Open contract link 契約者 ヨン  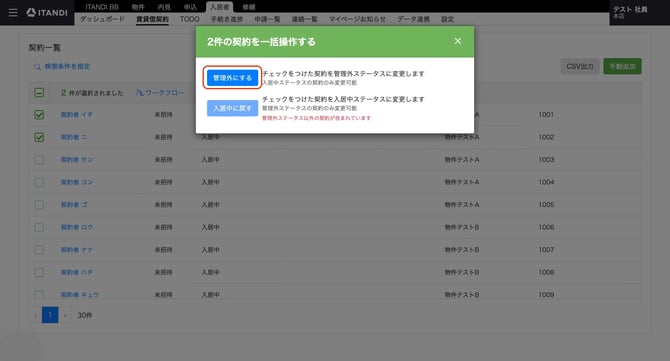[x=76, y=182]
